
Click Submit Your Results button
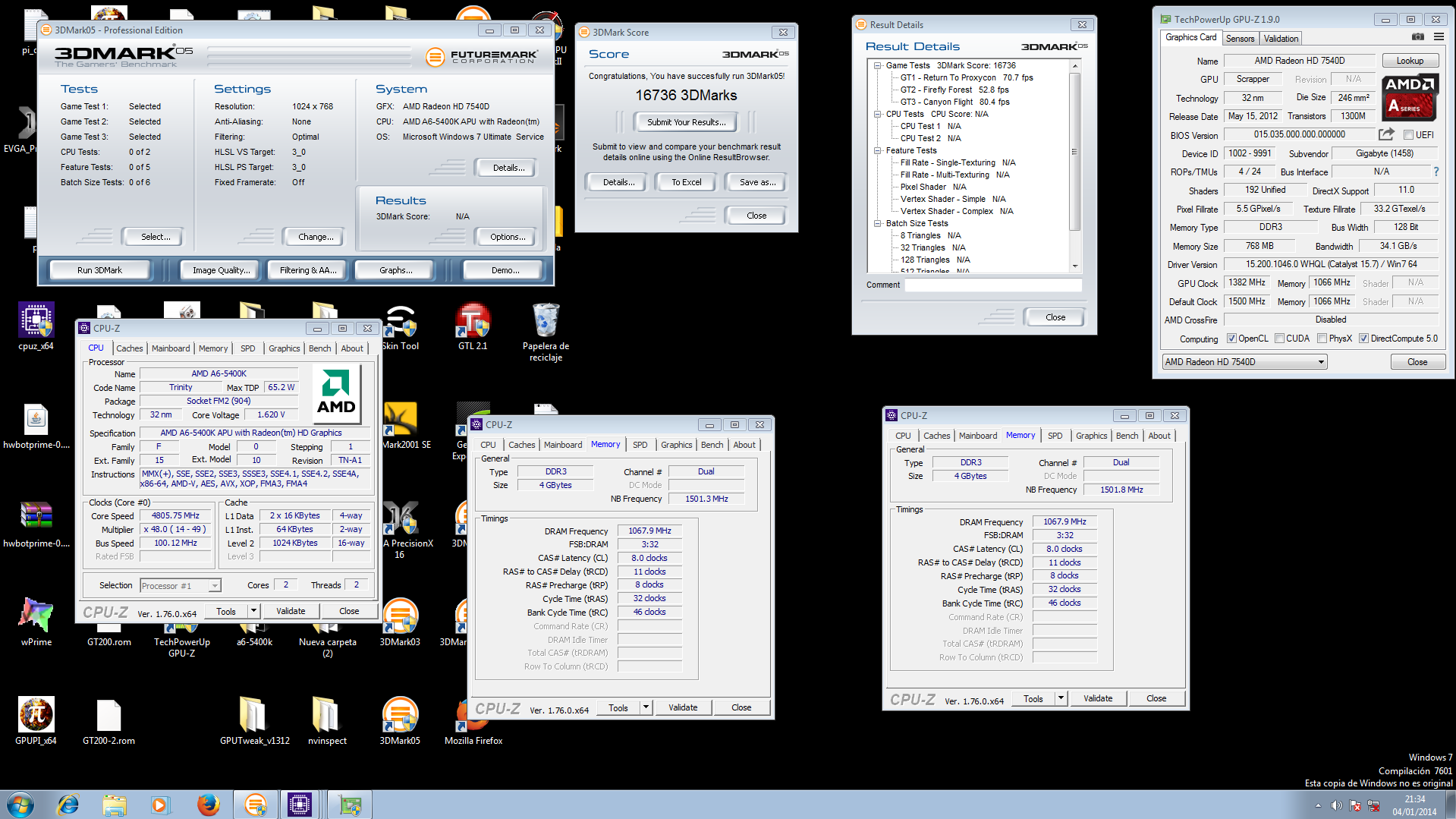[686, 122]
